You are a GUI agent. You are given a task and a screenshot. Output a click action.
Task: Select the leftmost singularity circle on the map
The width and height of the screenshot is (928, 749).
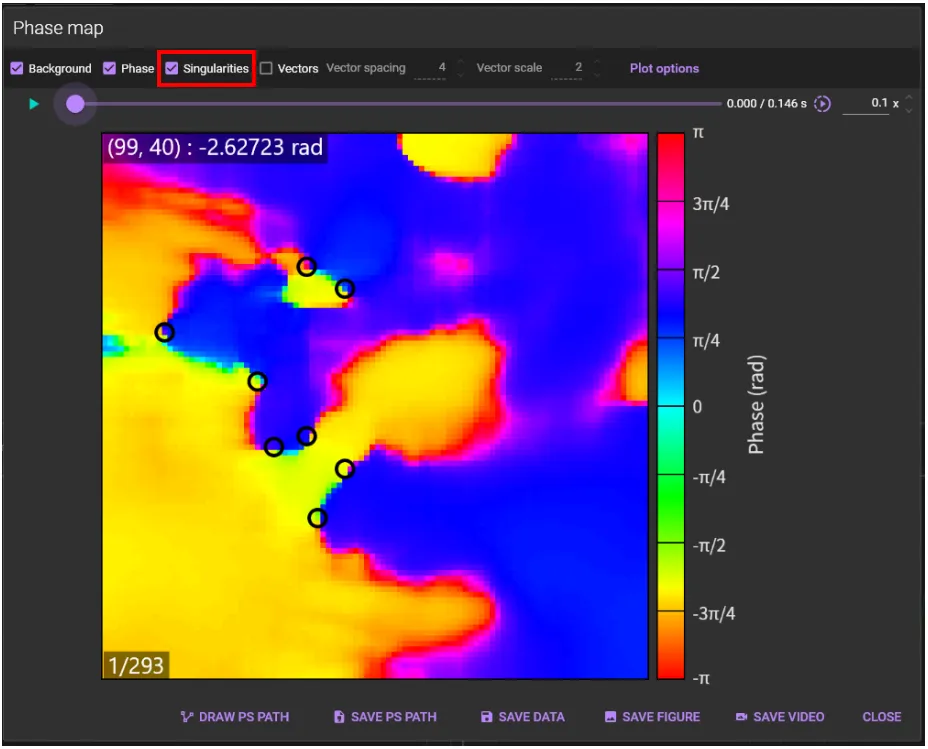pos(164,332)
